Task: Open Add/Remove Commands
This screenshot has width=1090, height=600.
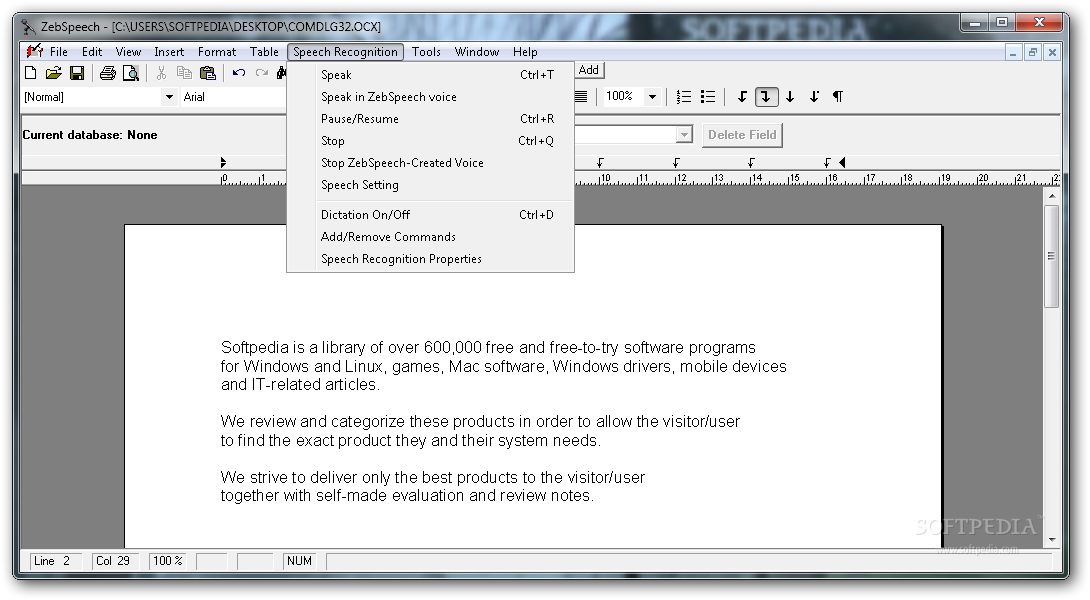Action: 430,237
